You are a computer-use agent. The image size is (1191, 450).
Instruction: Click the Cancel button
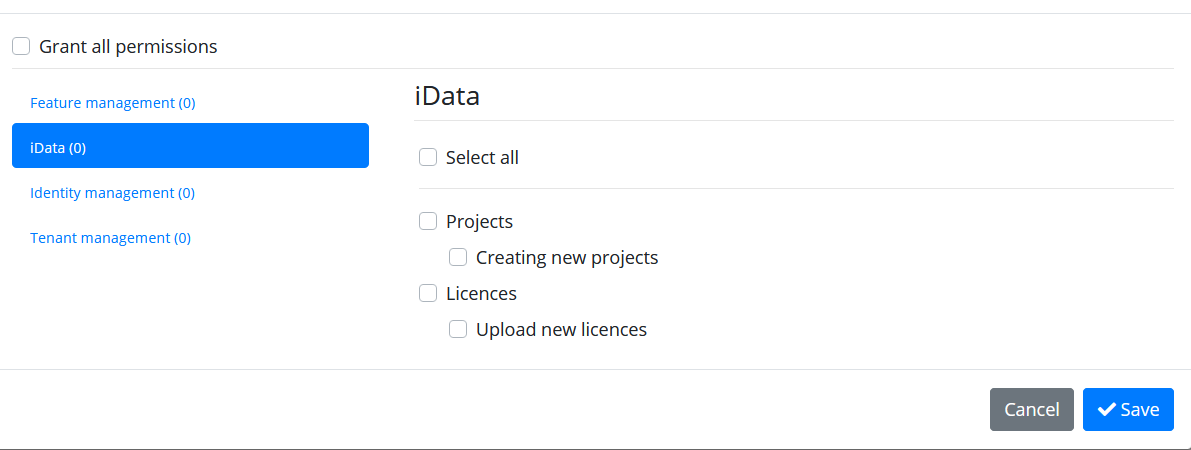point(1031,410)
